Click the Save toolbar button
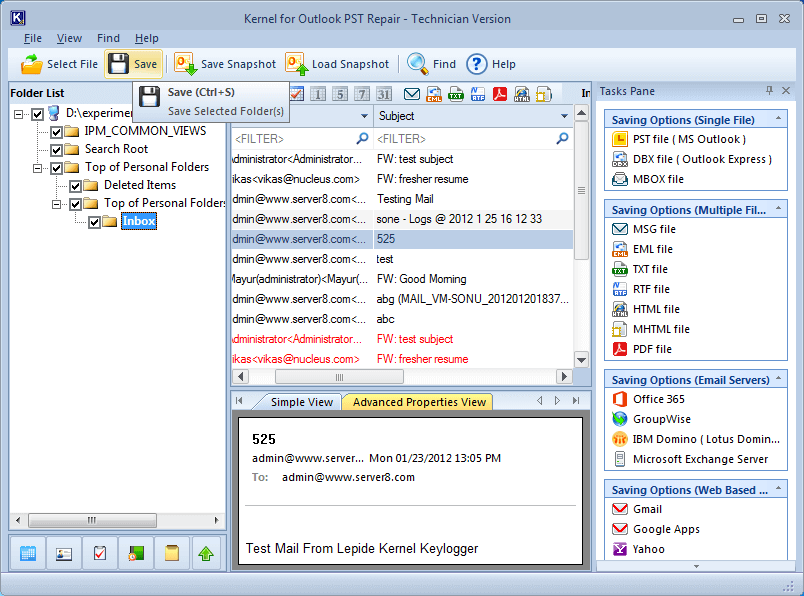Image resolution: width=804 pixels, height=596 pixels. point(133,64)
